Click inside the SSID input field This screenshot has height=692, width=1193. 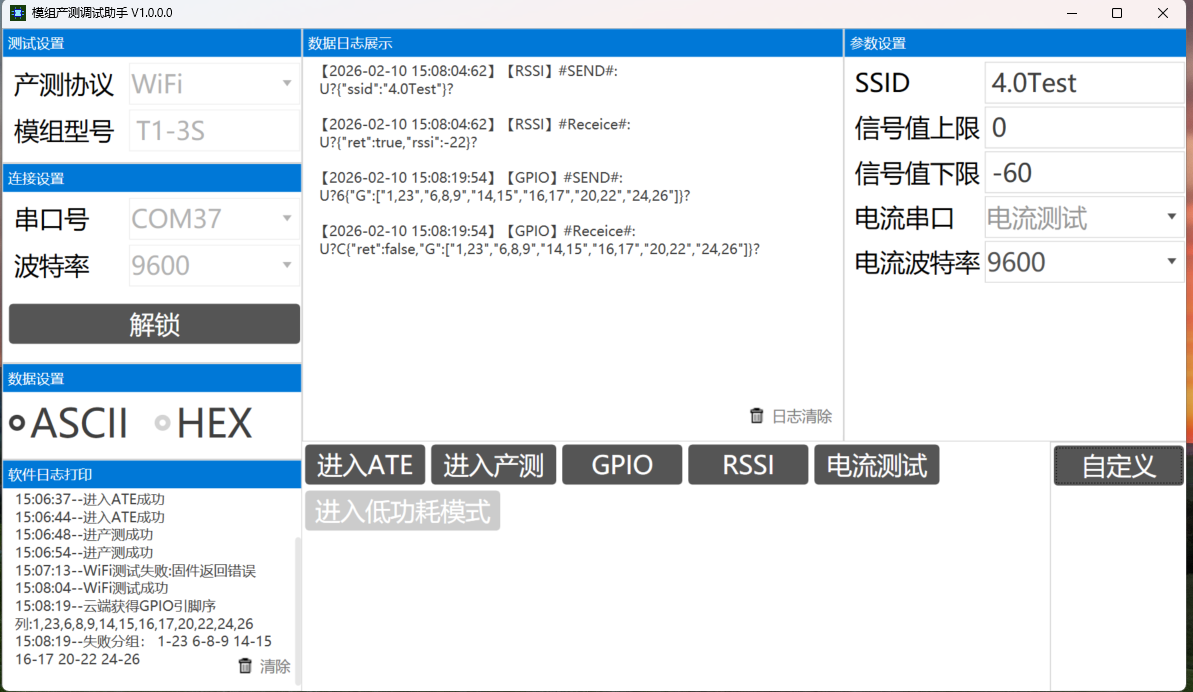[x=1084, y=83]
